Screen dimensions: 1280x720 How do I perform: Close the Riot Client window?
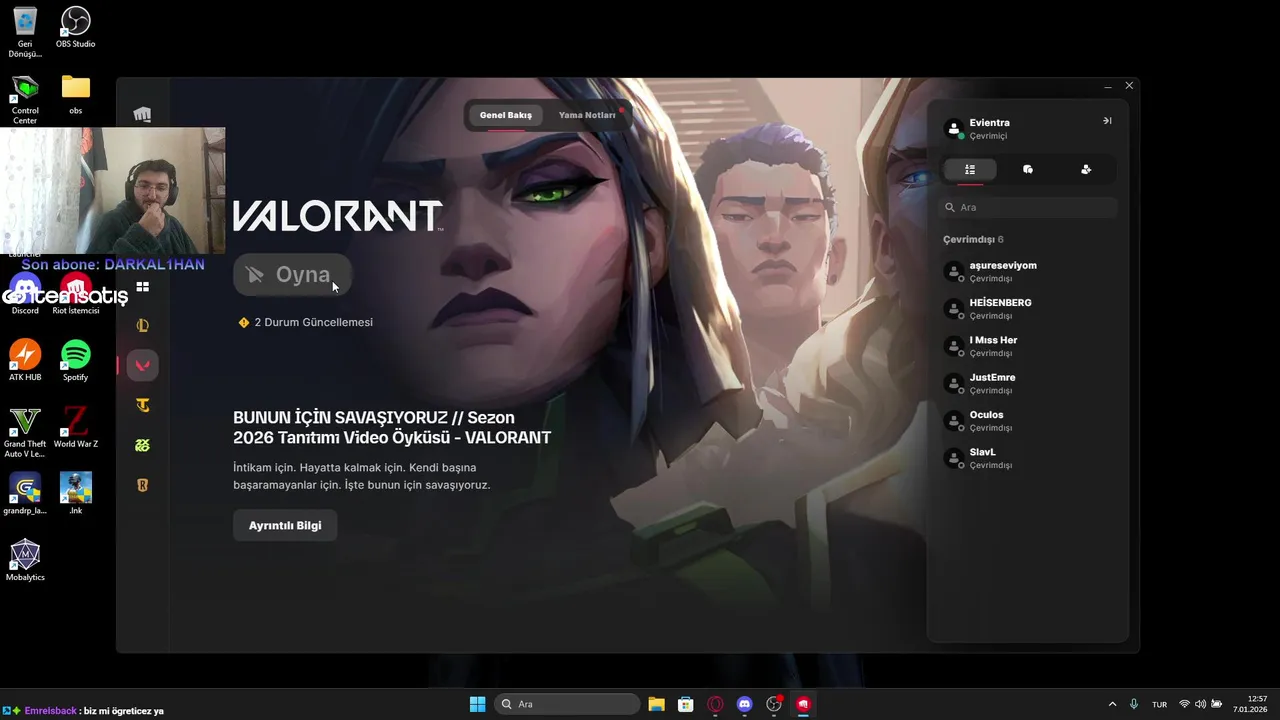click(x=1129, y=86)
